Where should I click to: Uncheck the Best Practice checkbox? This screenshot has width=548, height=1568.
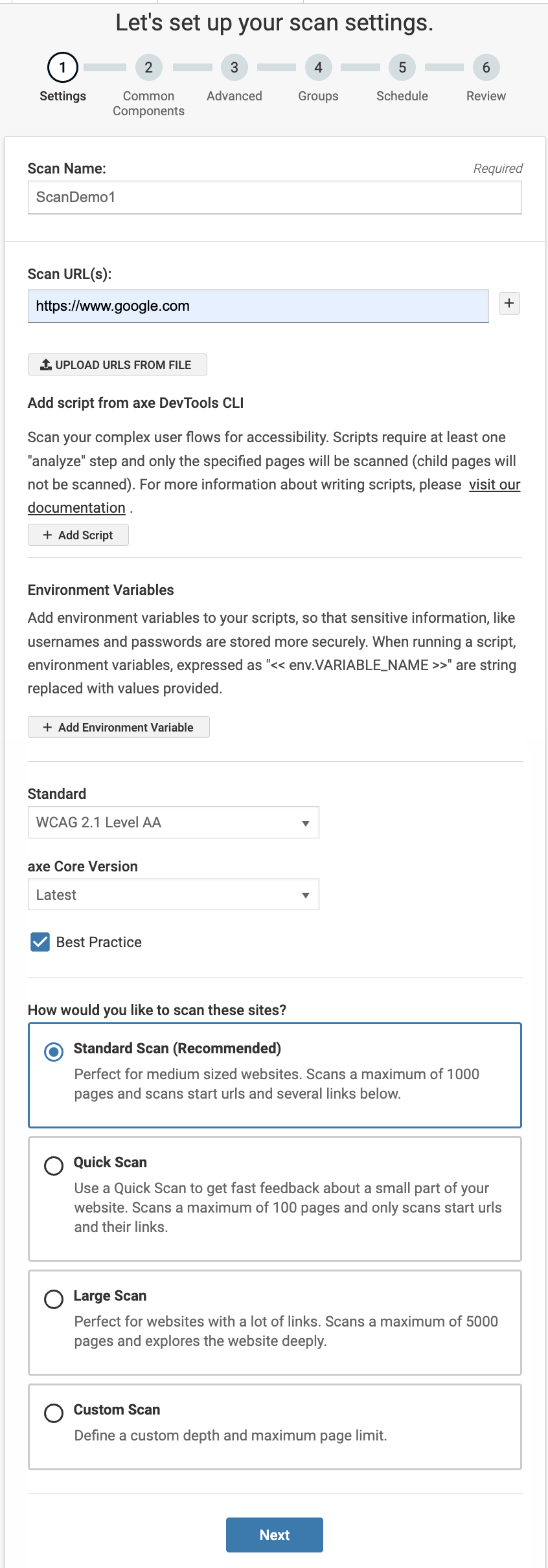tap(40, 942)
